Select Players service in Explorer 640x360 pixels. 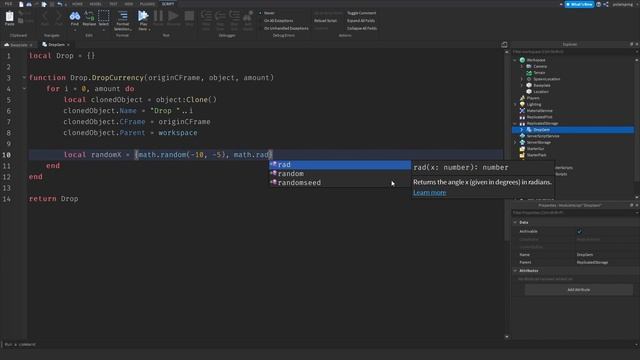click(533, 98)
